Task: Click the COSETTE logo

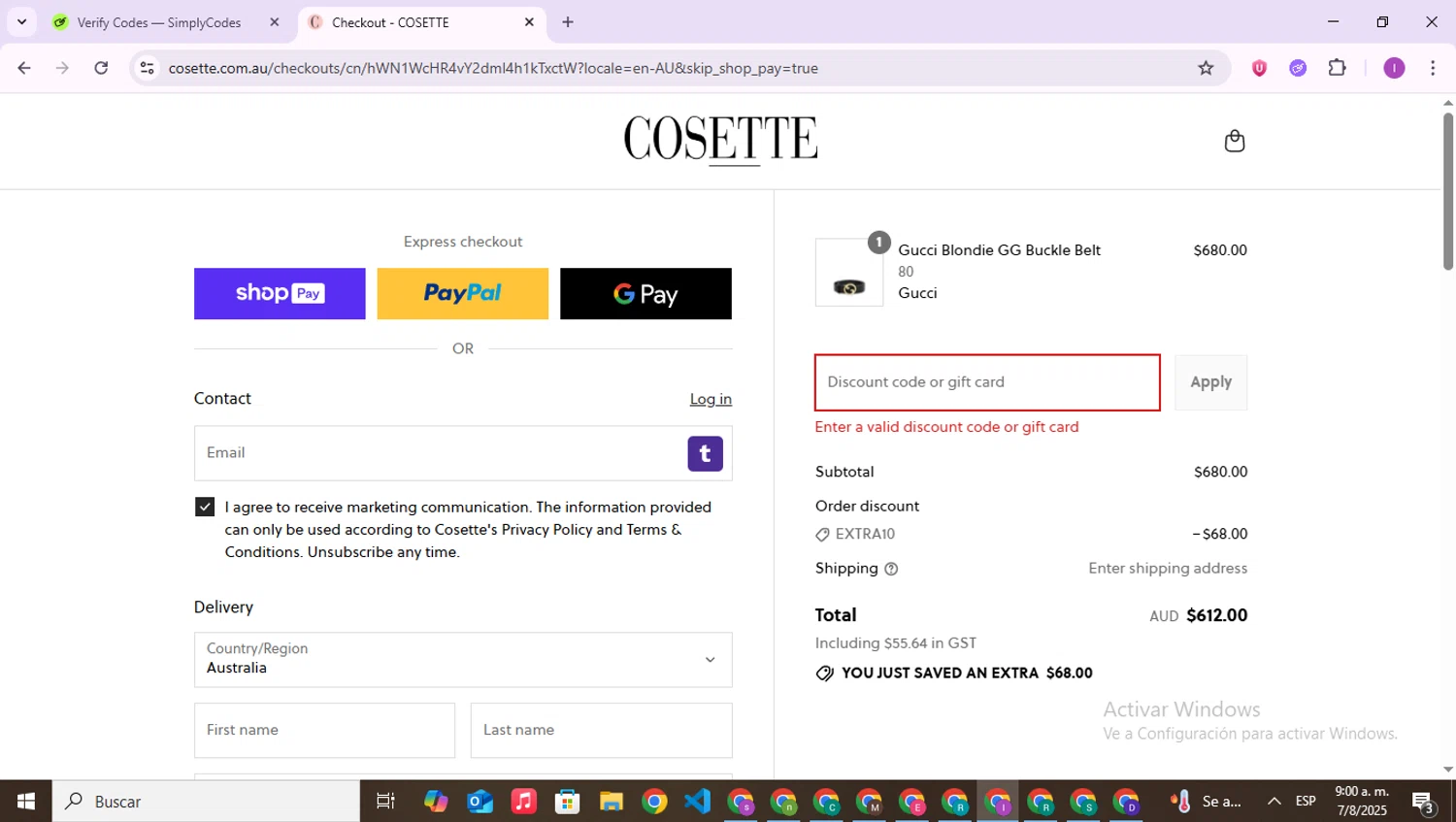Action: pos(720,139)
